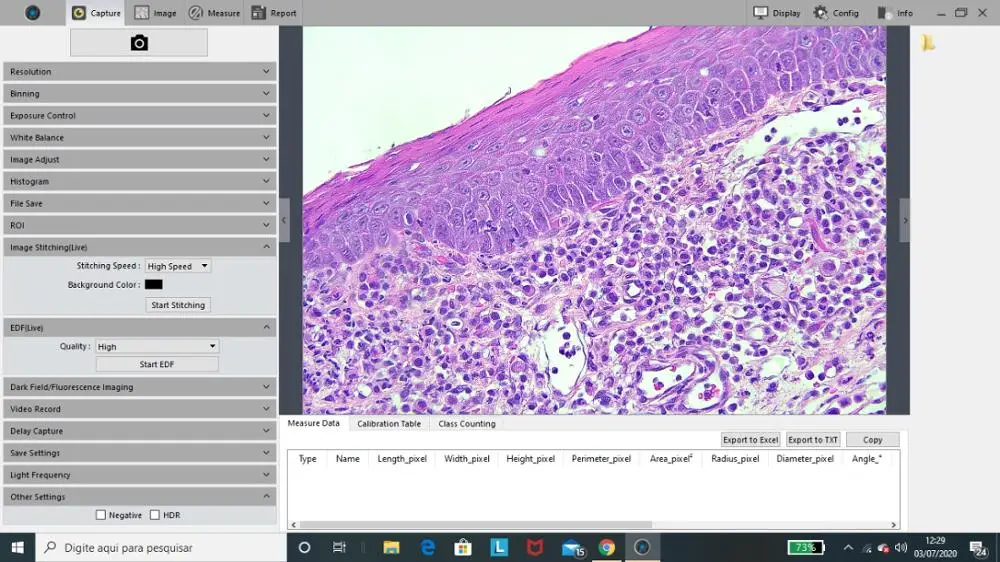Click the Length_pixel column header

402,459
